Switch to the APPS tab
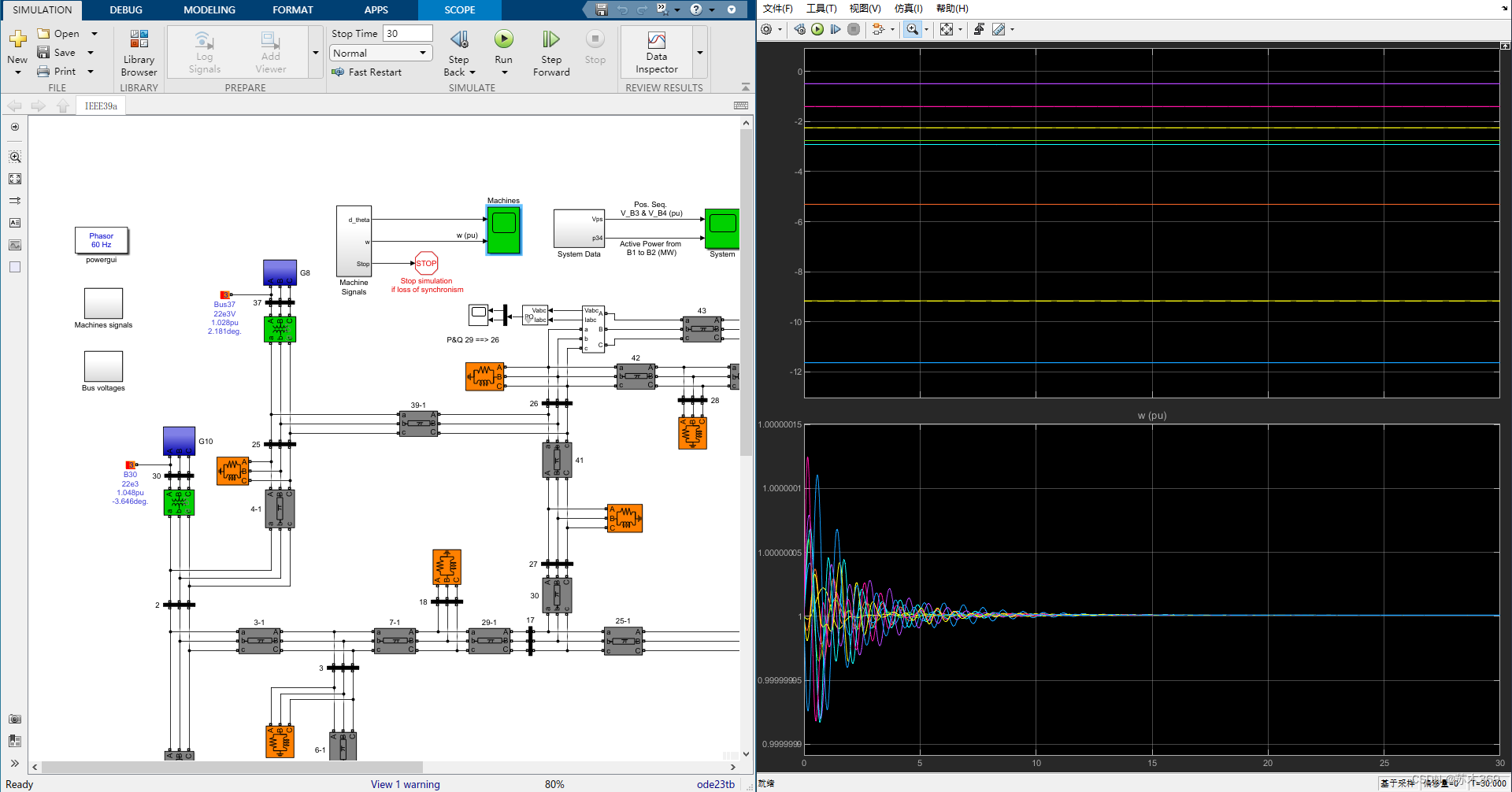 pos(376,10)
